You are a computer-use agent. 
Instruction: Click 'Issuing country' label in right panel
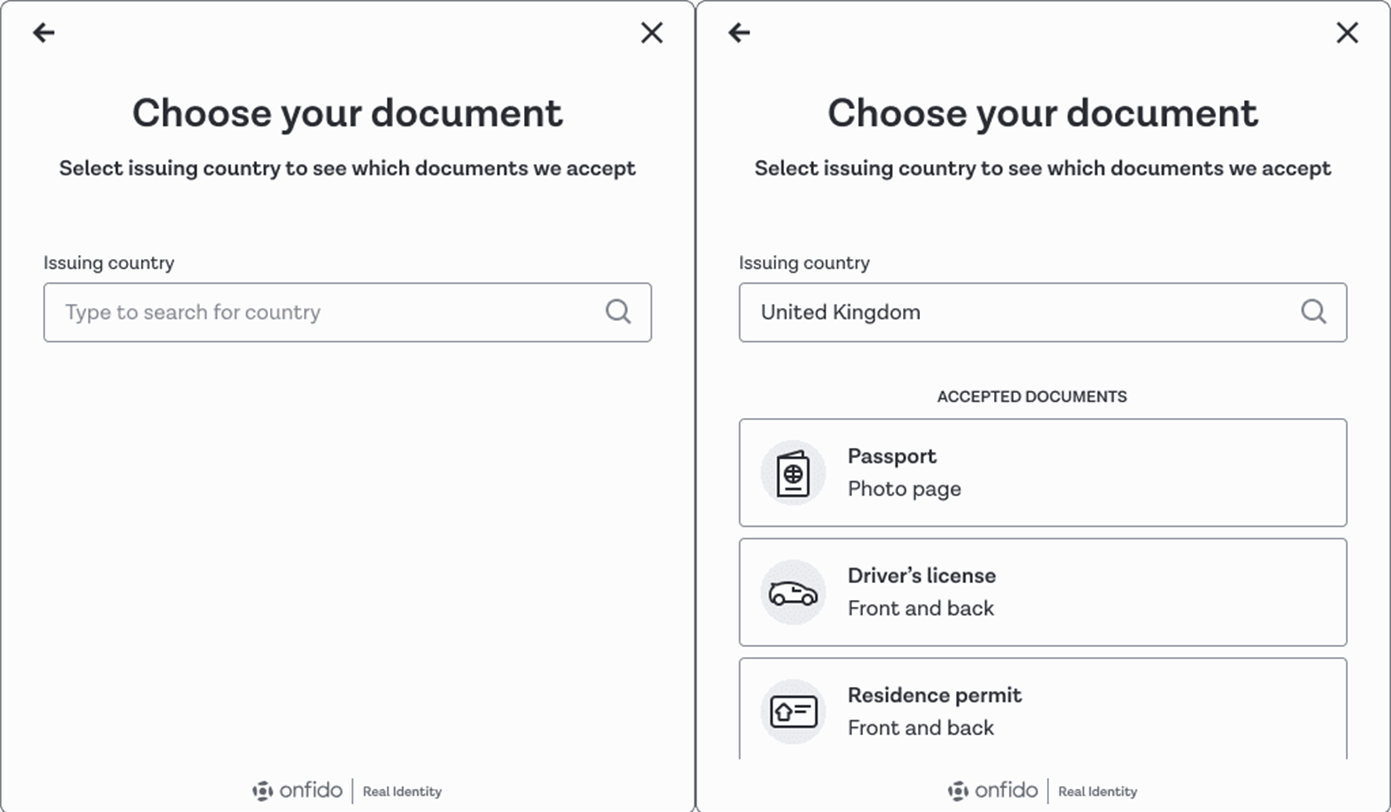pos(805,263)
